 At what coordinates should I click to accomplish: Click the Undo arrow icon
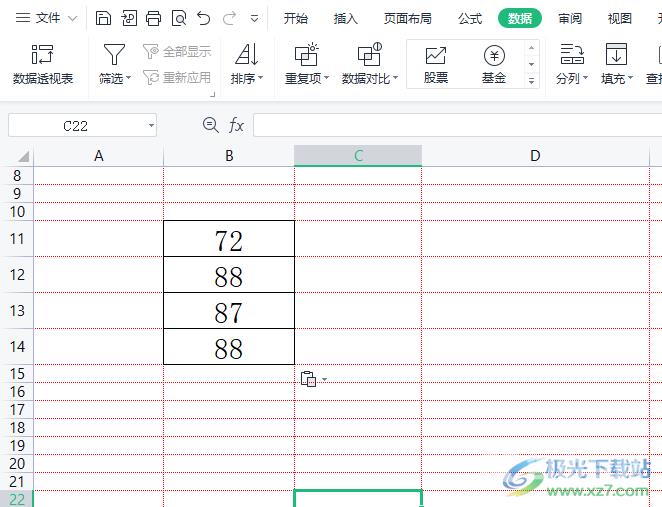point(203,18)
